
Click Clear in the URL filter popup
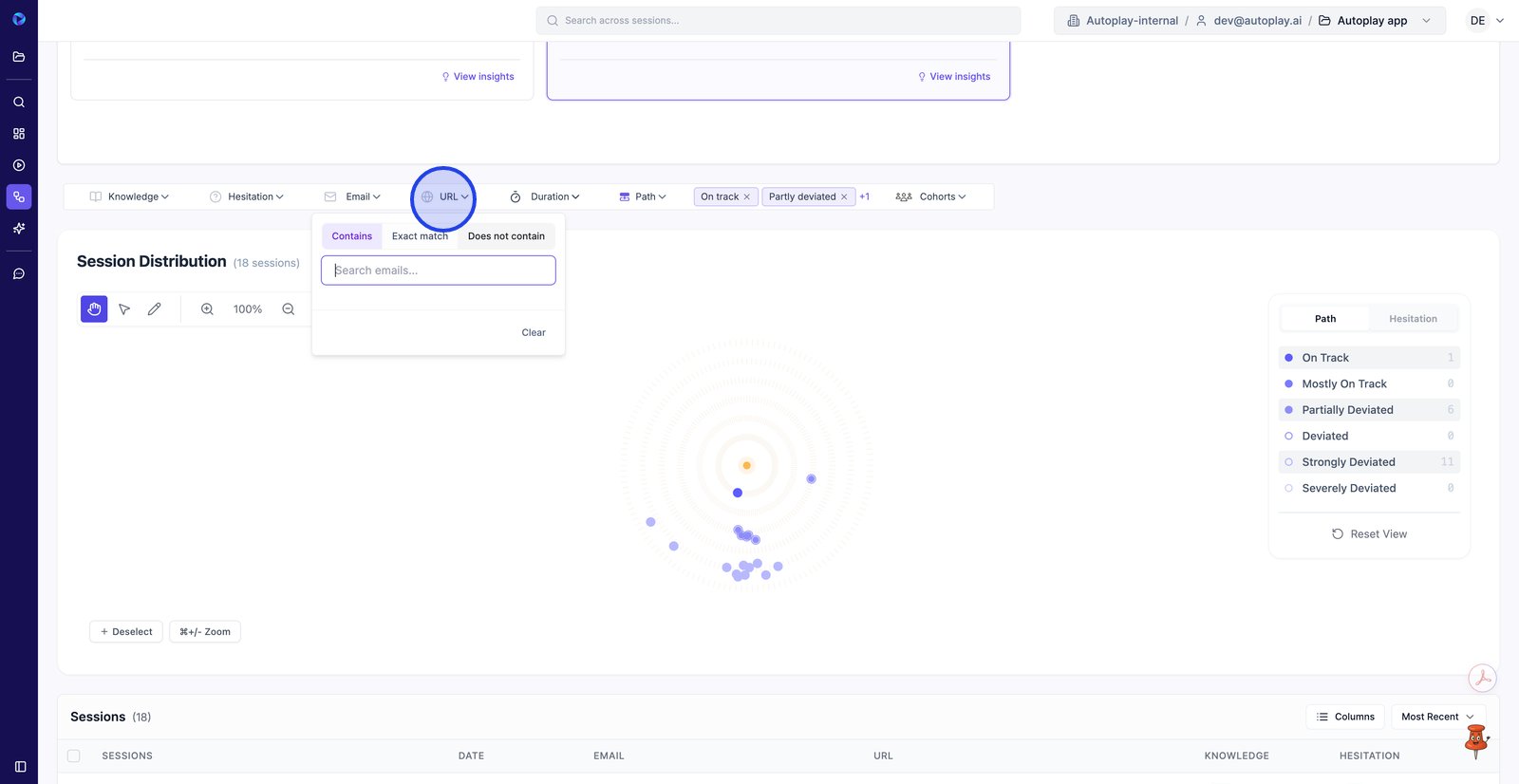534,333
